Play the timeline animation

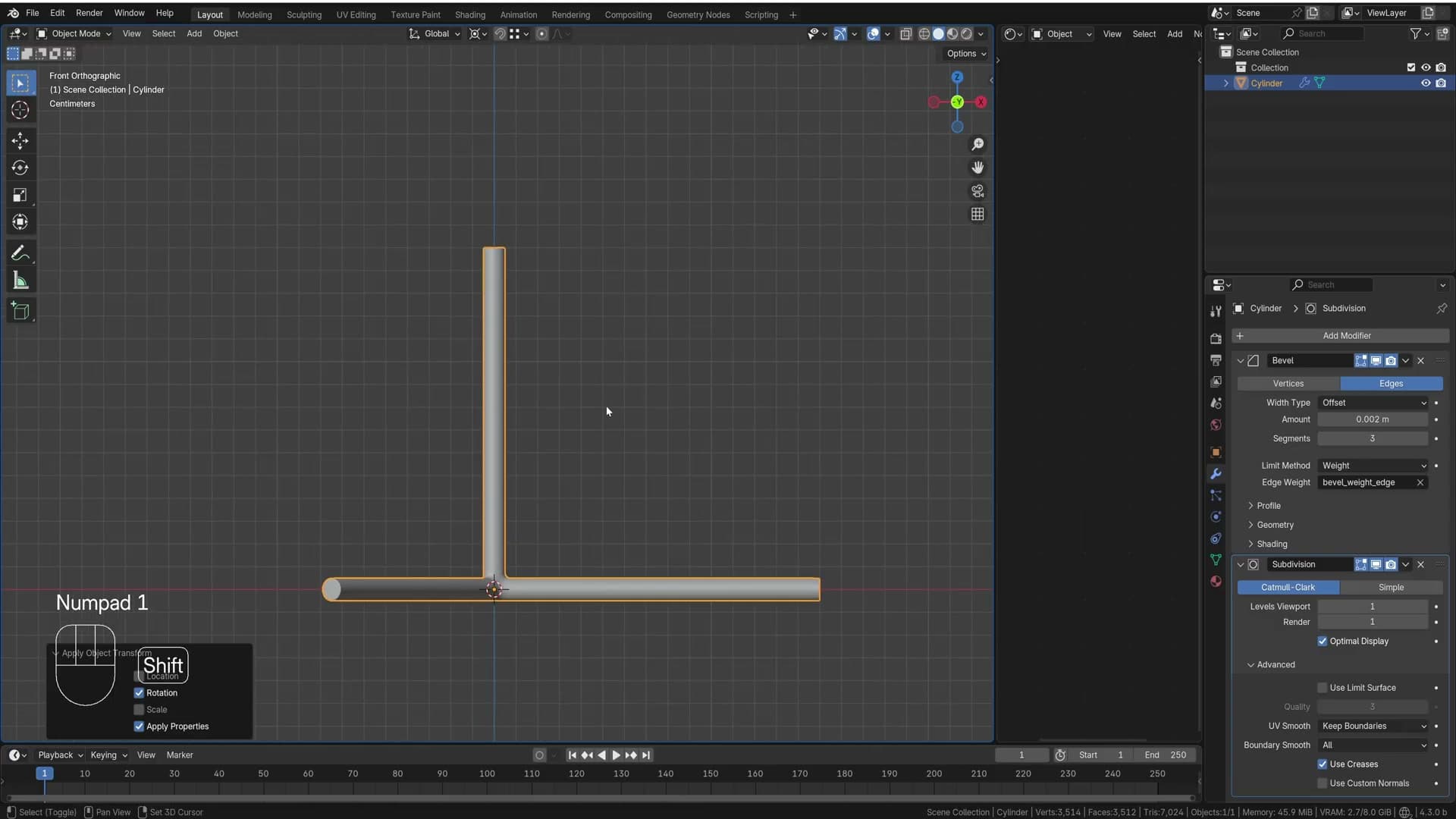(616, 755)
